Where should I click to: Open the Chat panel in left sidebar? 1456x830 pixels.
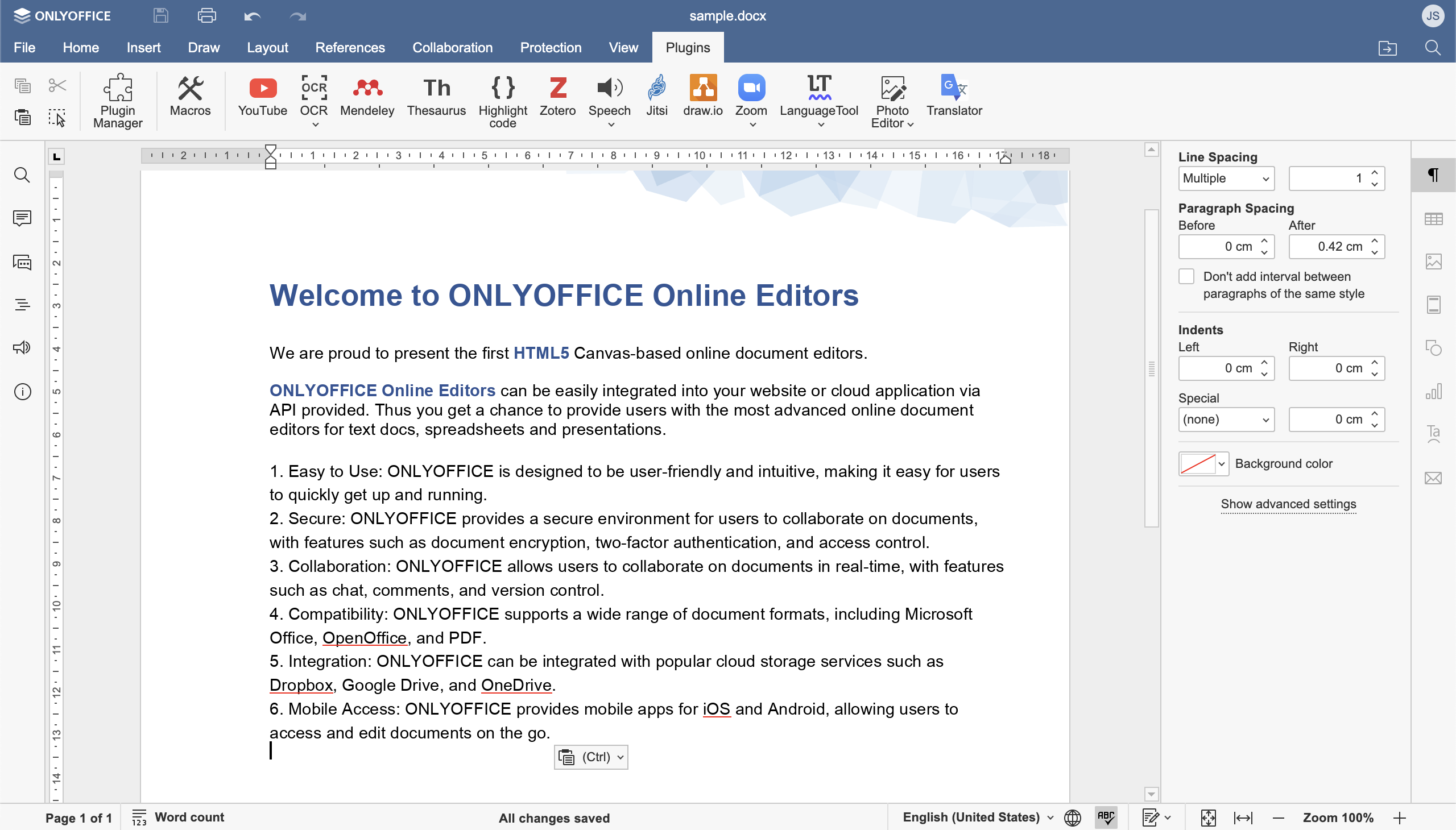[22, 262]
